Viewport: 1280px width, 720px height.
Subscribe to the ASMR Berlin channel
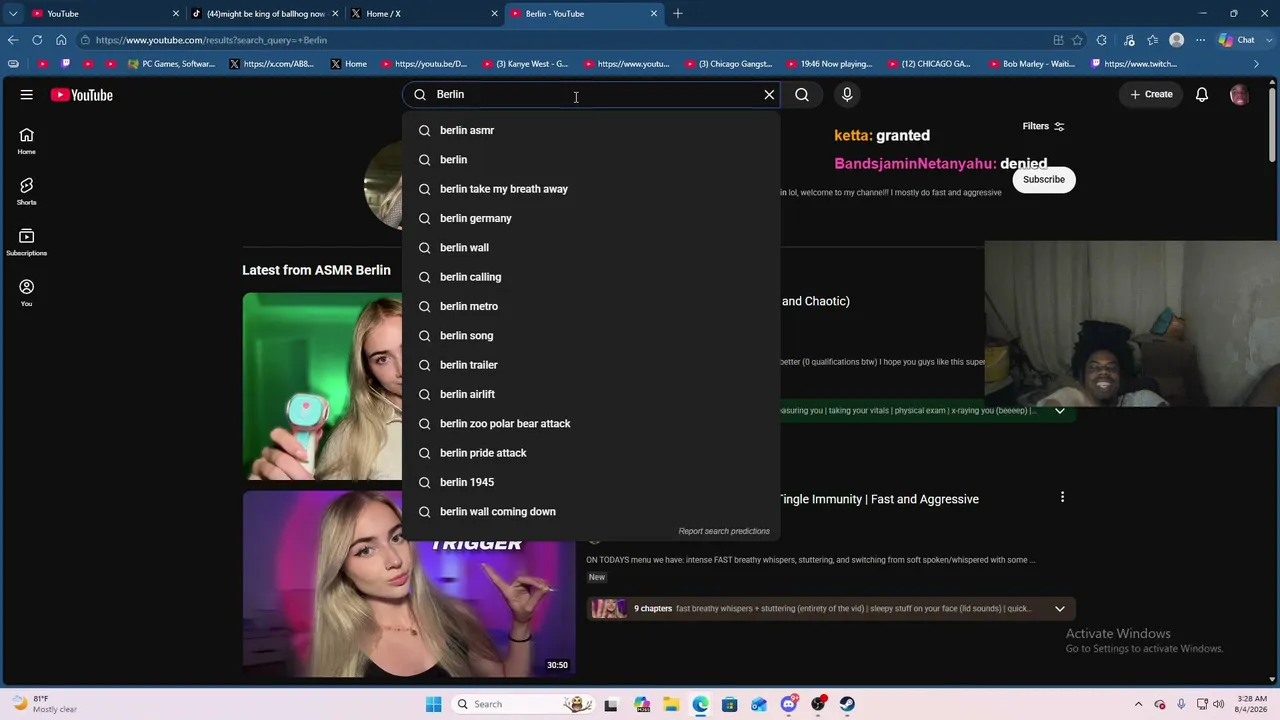(1044, 180)
